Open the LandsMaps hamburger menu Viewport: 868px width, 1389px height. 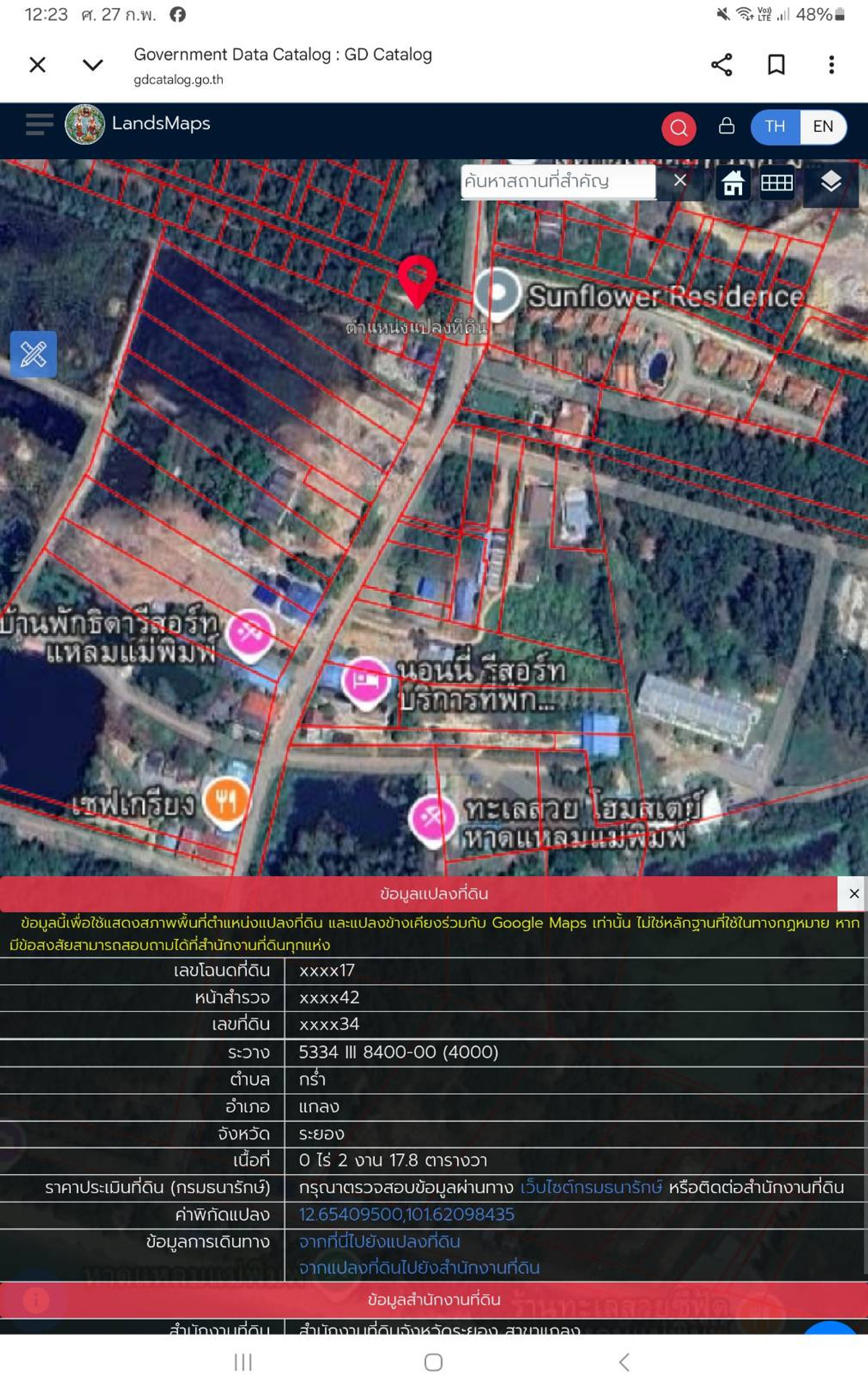[39, 124]
